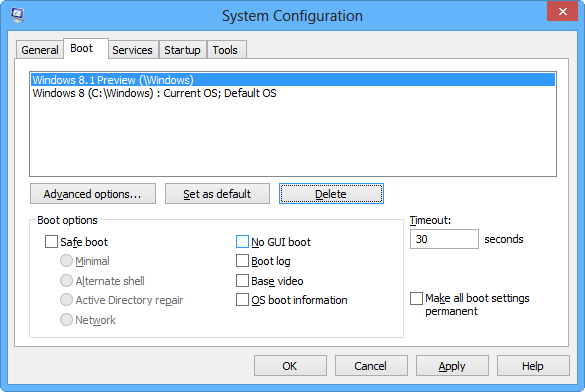Click the Timeout seconds input field
The image size is (585, 392).
[x=444, y=239]
